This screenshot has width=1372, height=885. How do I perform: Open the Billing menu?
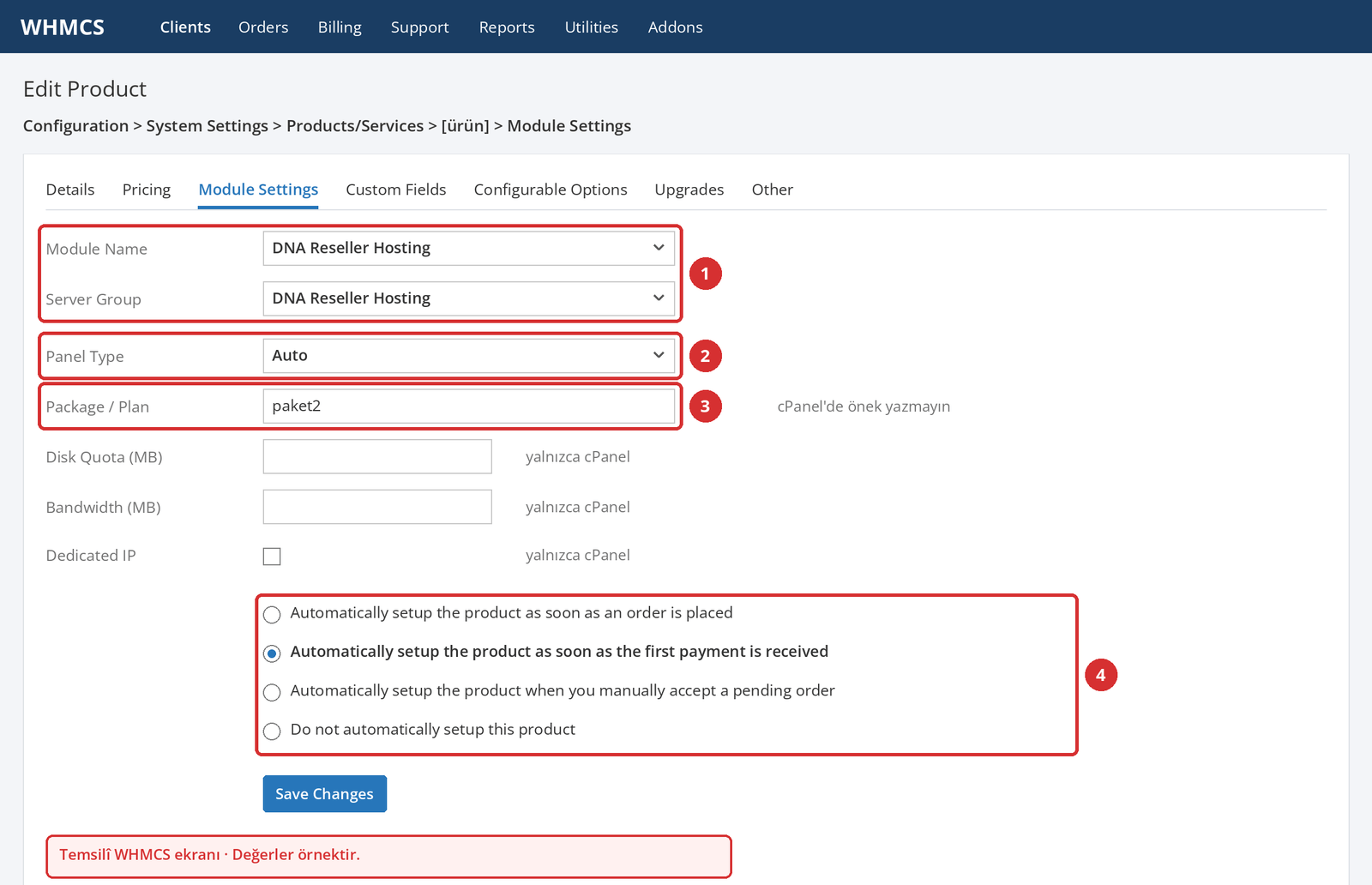coord(340,27)
